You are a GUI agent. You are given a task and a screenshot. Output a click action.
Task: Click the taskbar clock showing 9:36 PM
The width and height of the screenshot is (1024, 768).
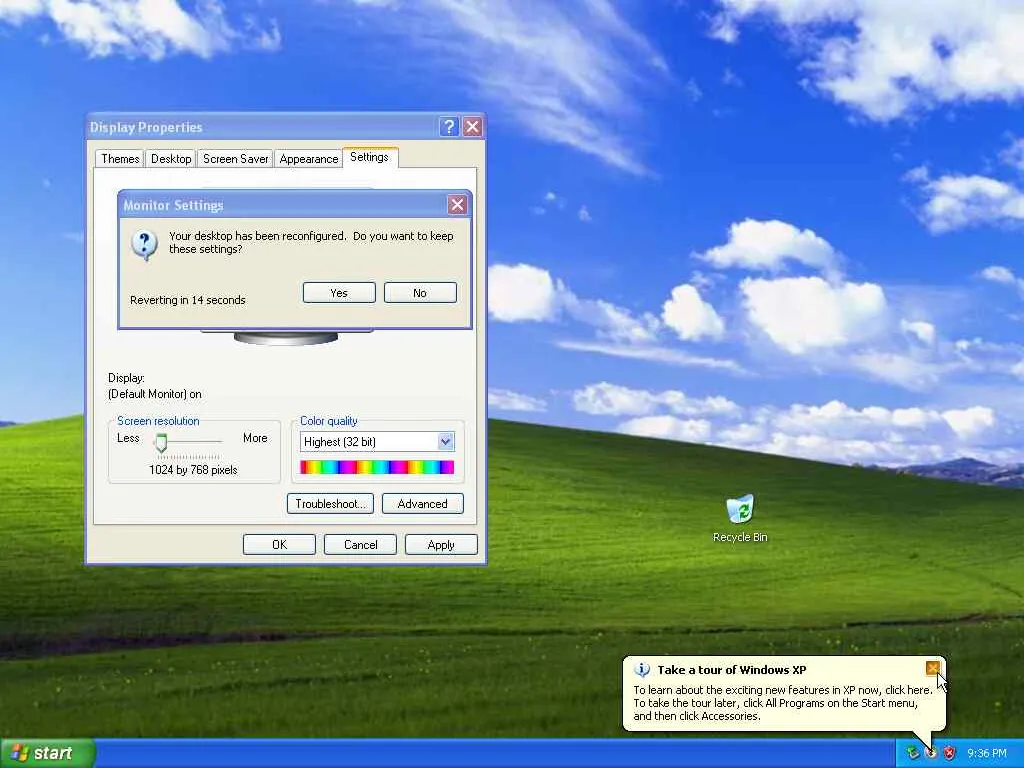987,754
